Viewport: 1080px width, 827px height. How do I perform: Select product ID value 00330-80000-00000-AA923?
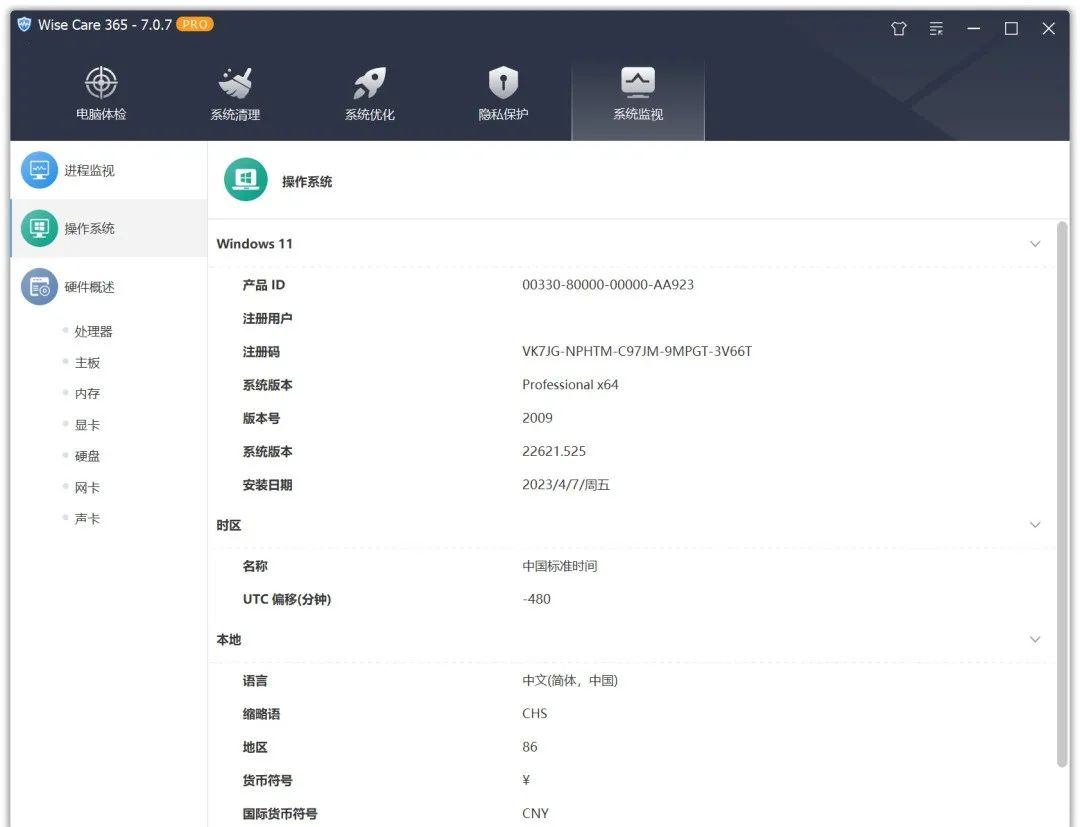[608, 284]
